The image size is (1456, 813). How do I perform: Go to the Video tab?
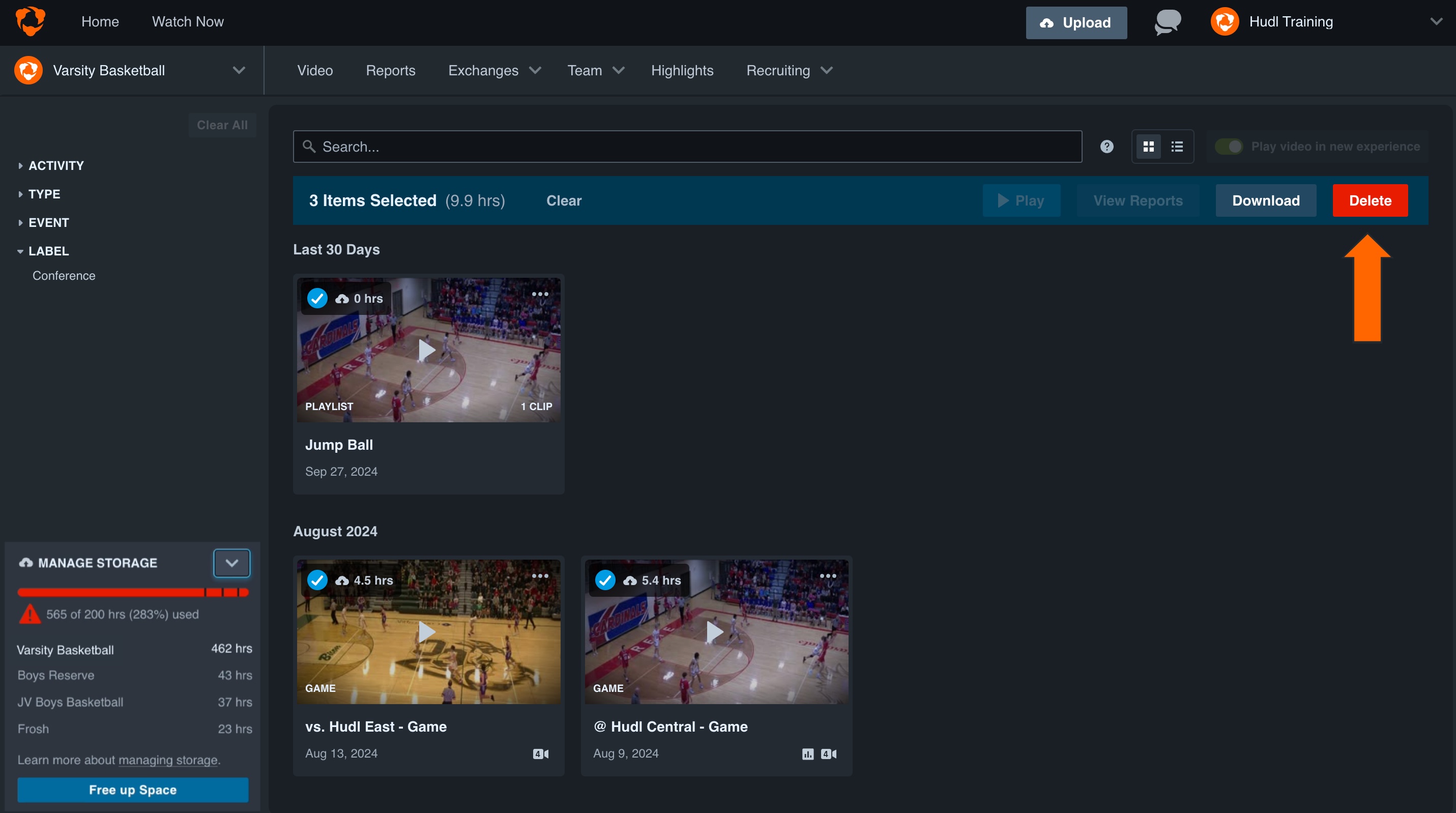(x=315, y=71)
